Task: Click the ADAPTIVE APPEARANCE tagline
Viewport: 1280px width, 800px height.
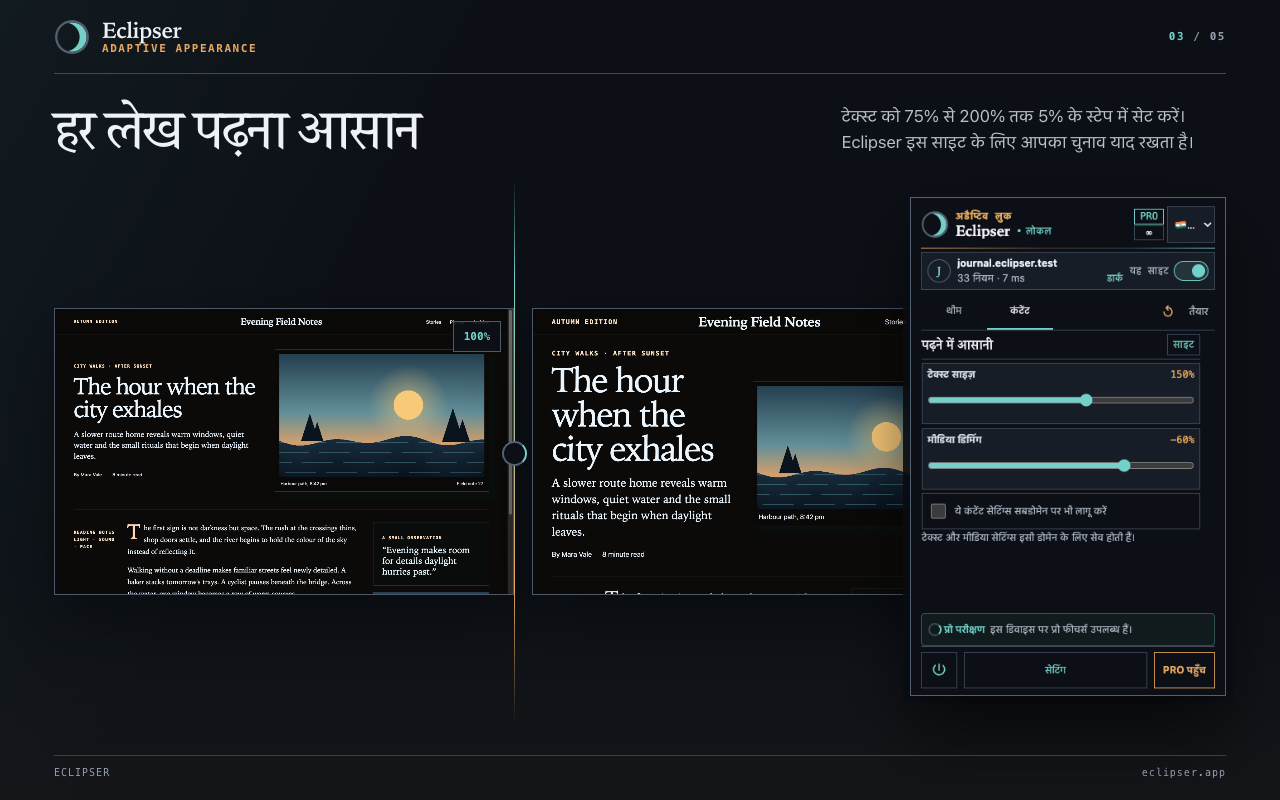Action: [x=179, y=48]
